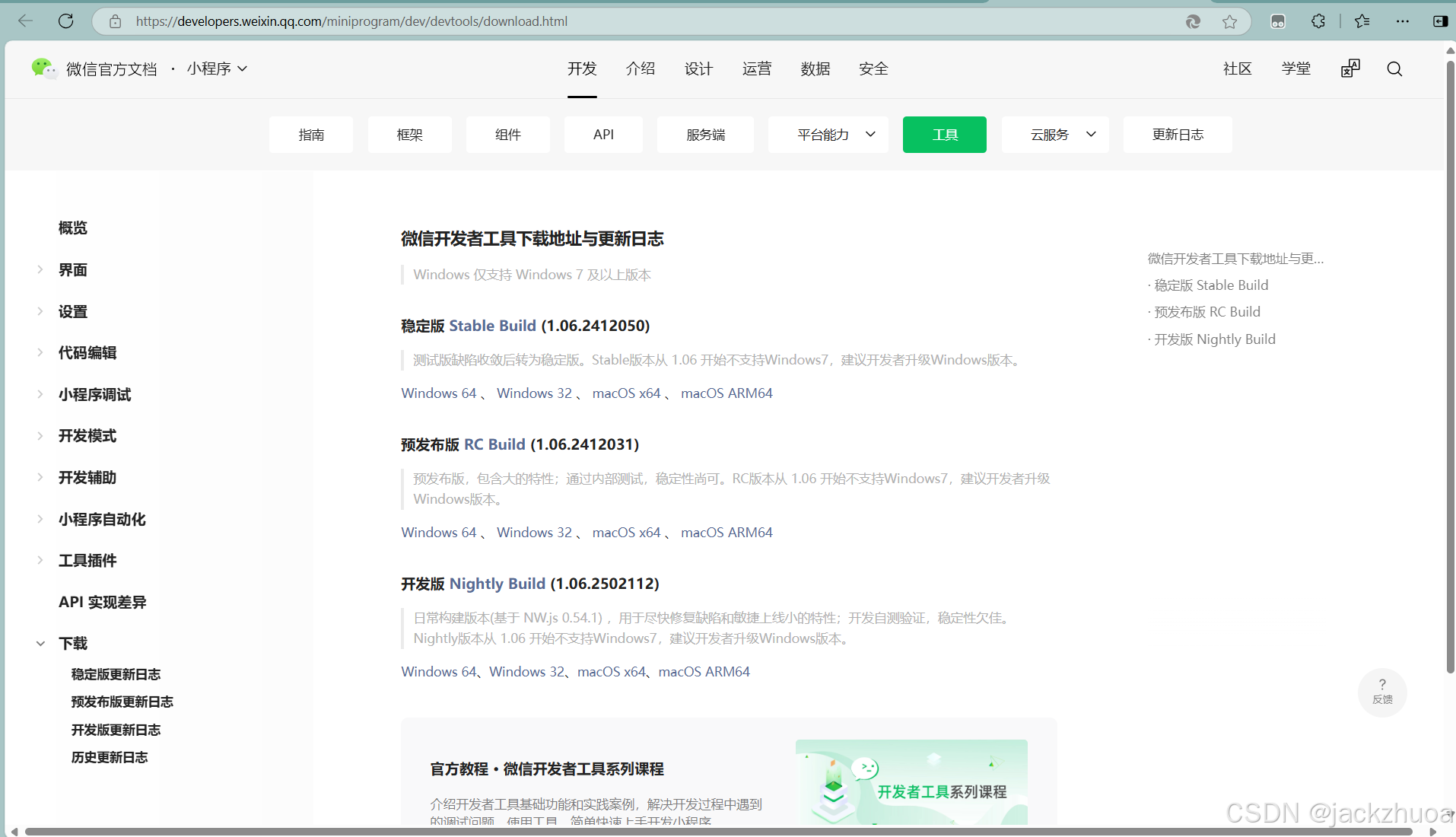This screenshot has width=1456, height=837.
Task: Open 概览 in the sidebar
Action: (x=73, y=228)
